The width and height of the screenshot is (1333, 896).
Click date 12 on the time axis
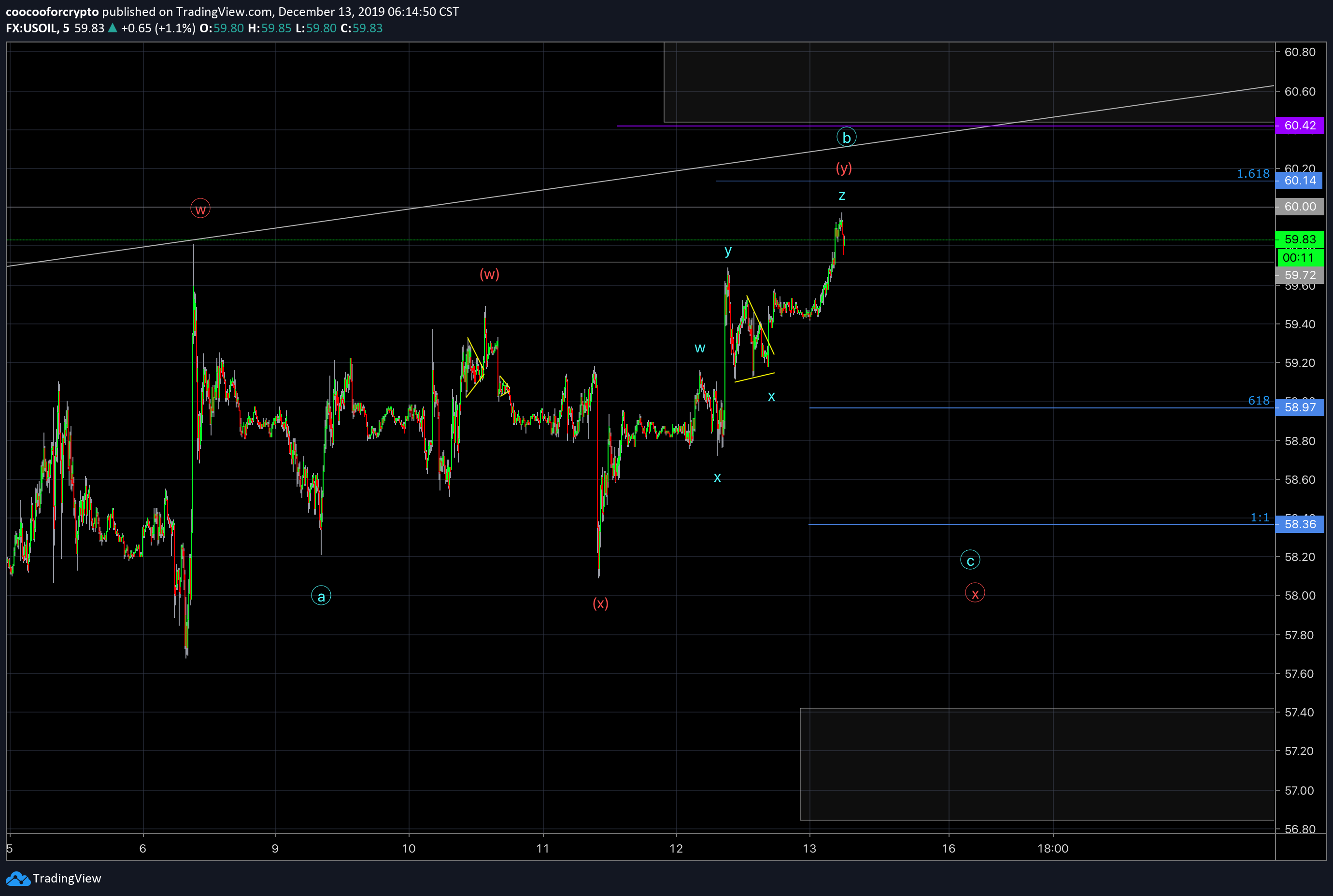[676, 848]
